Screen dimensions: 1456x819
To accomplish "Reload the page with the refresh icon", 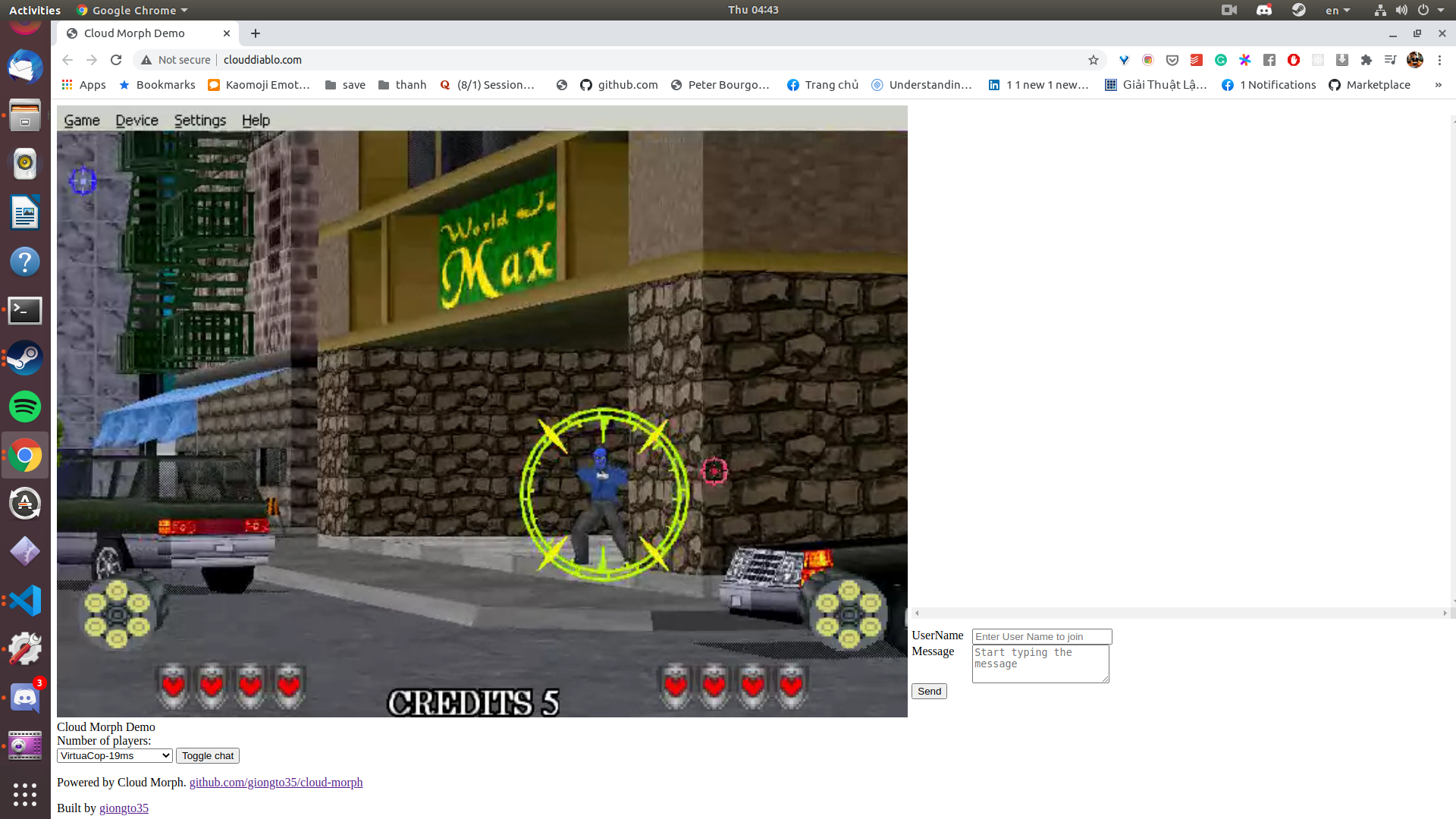I will (x=116, y=60).
